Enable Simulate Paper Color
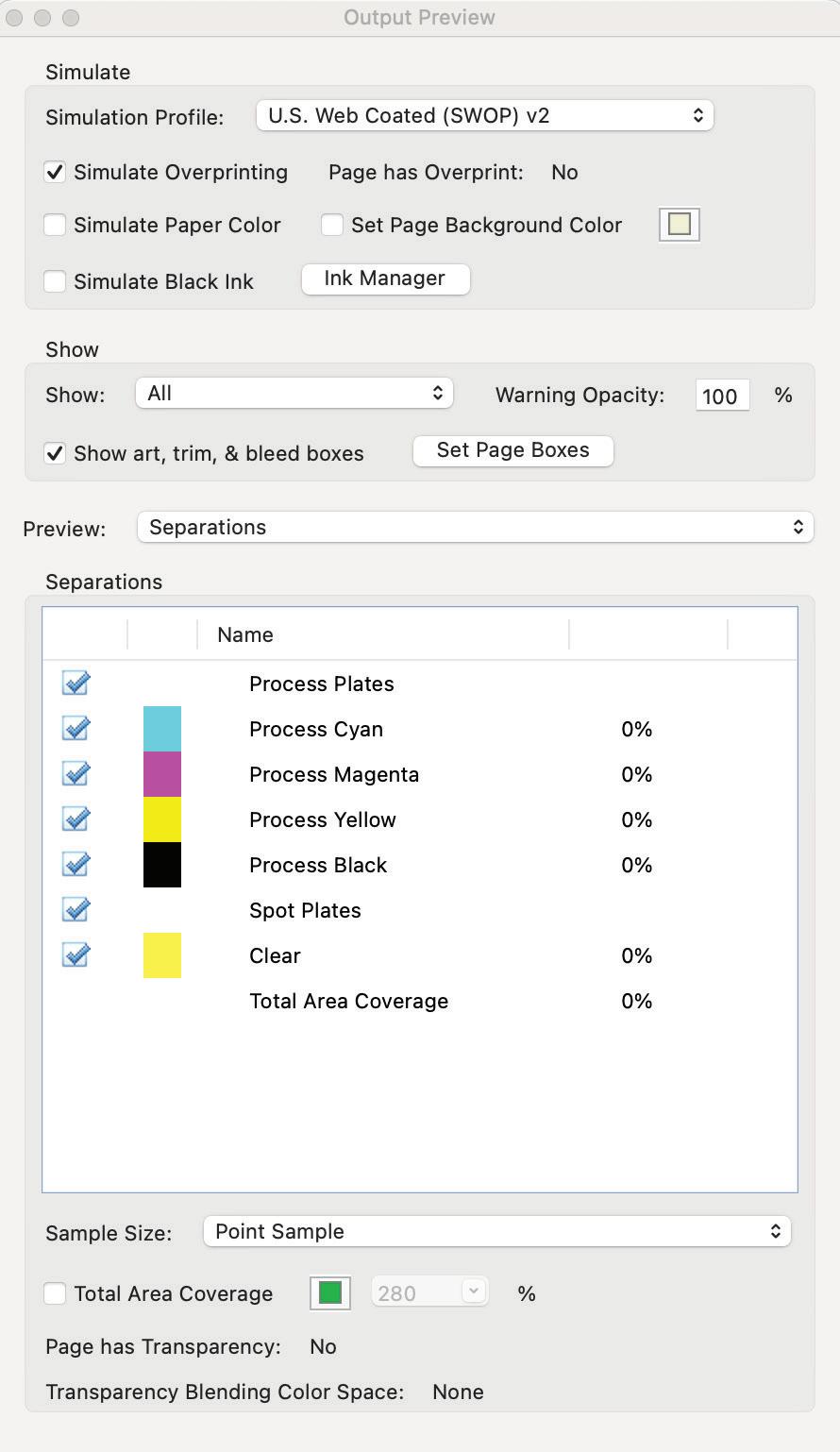The image size is (840, 1452). click(x=55, y=225)
